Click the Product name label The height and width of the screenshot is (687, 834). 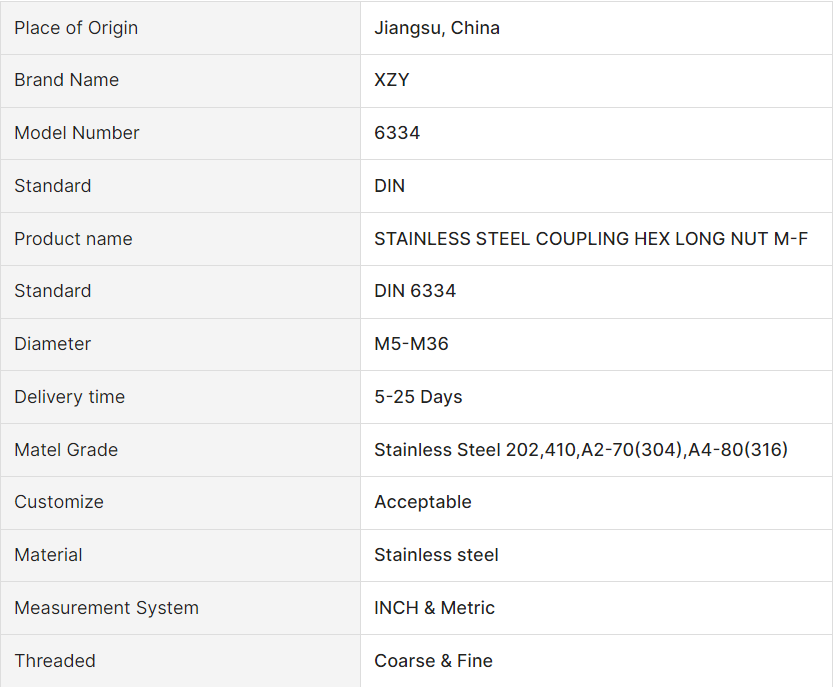coord(73,239)
